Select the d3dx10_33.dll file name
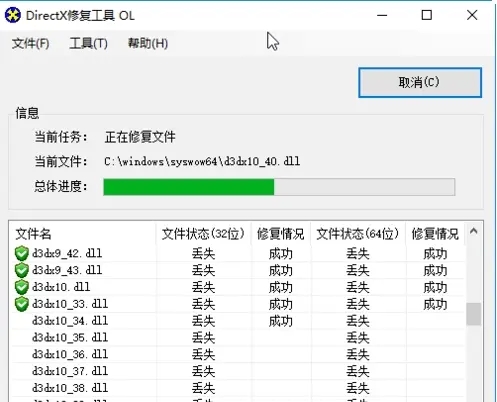 70,304
